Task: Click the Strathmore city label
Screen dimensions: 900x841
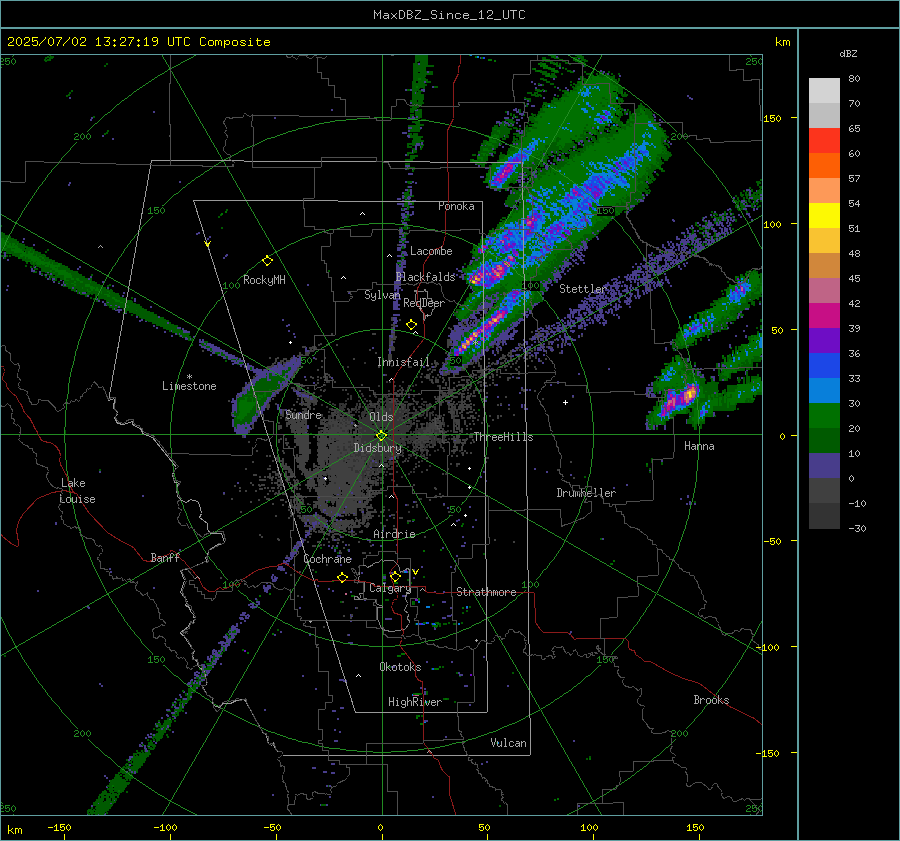Action: (x=486, y=592)
